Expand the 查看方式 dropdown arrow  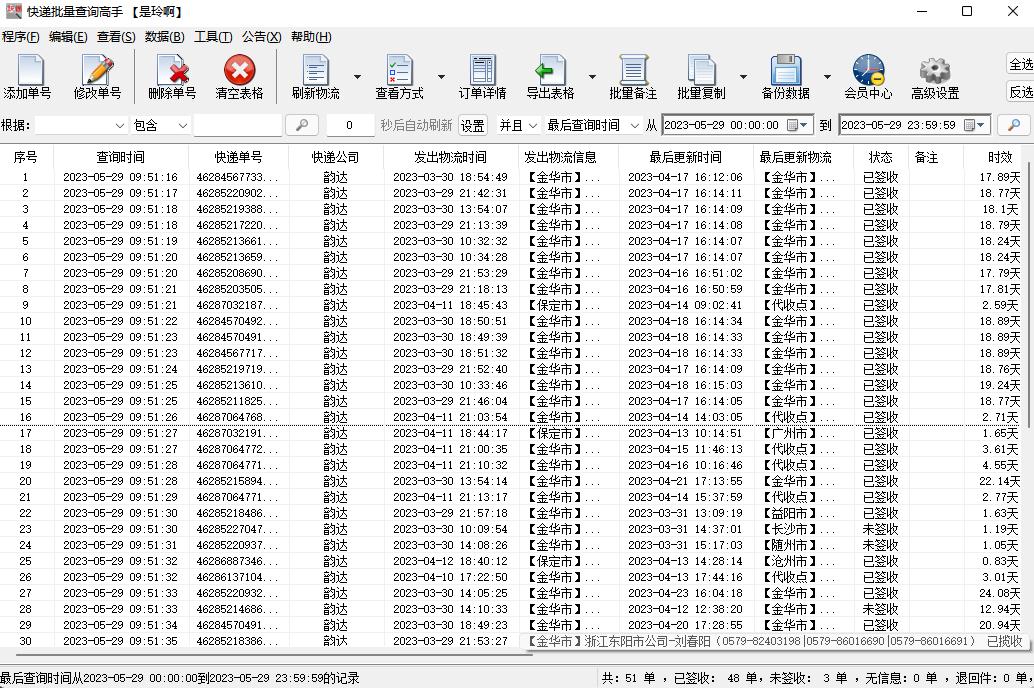[441, 77]
